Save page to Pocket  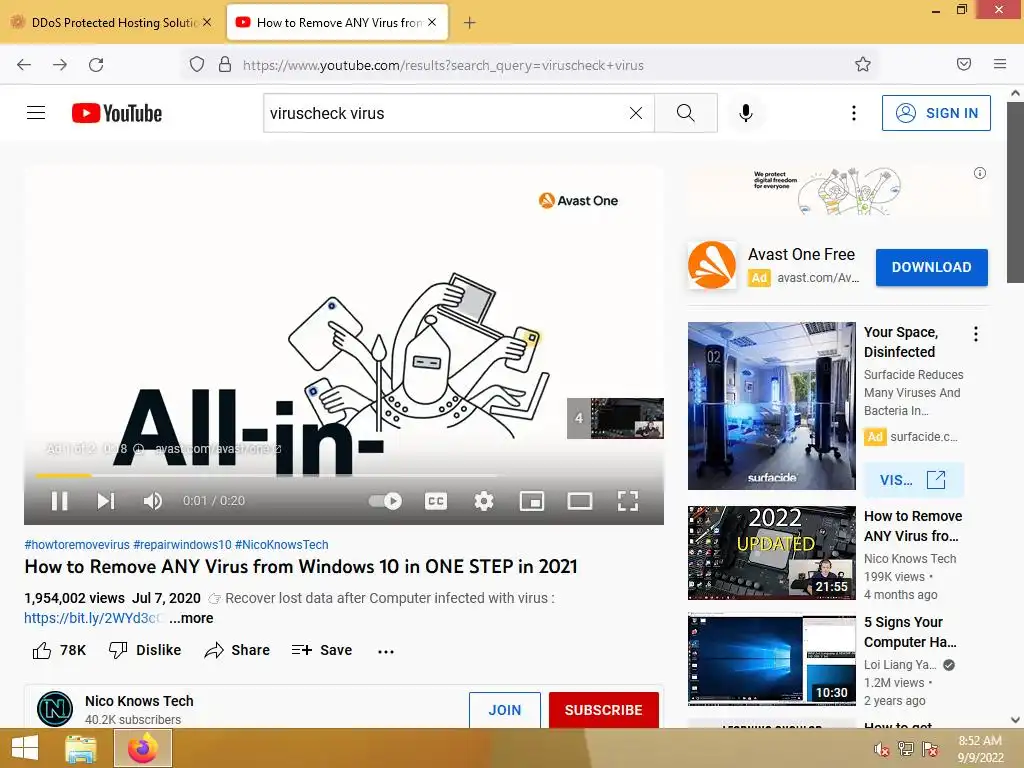pyautogui.click(x=964, y=64)
